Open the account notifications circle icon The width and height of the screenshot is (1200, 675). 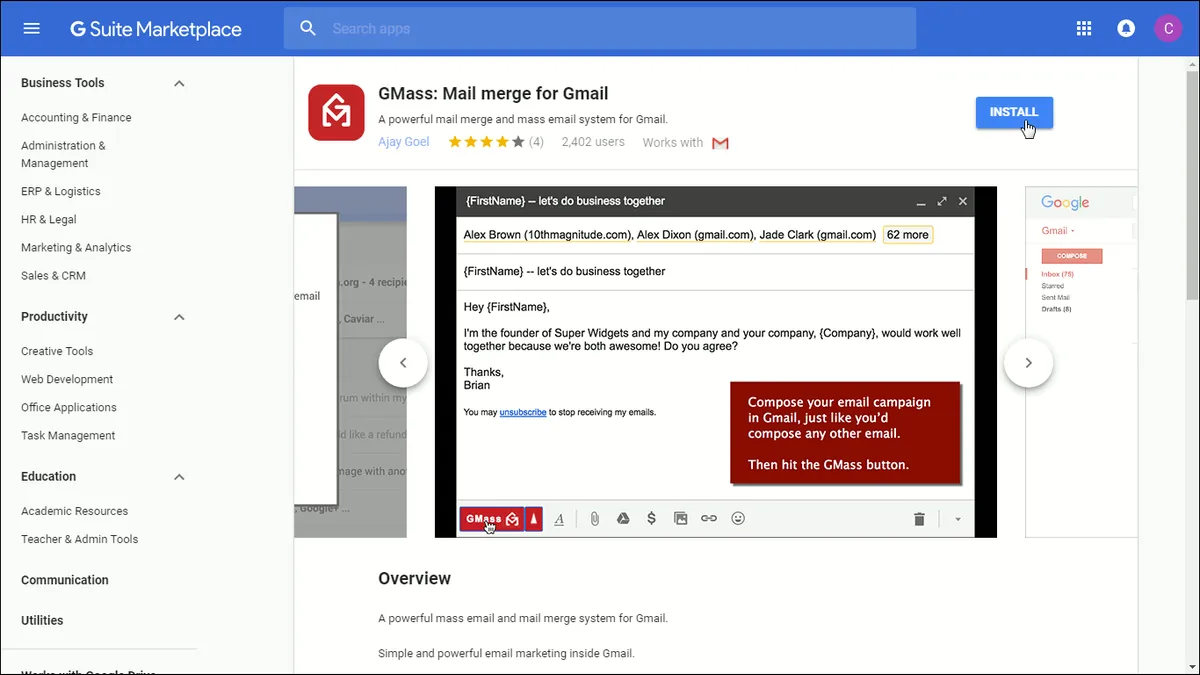1126,28
